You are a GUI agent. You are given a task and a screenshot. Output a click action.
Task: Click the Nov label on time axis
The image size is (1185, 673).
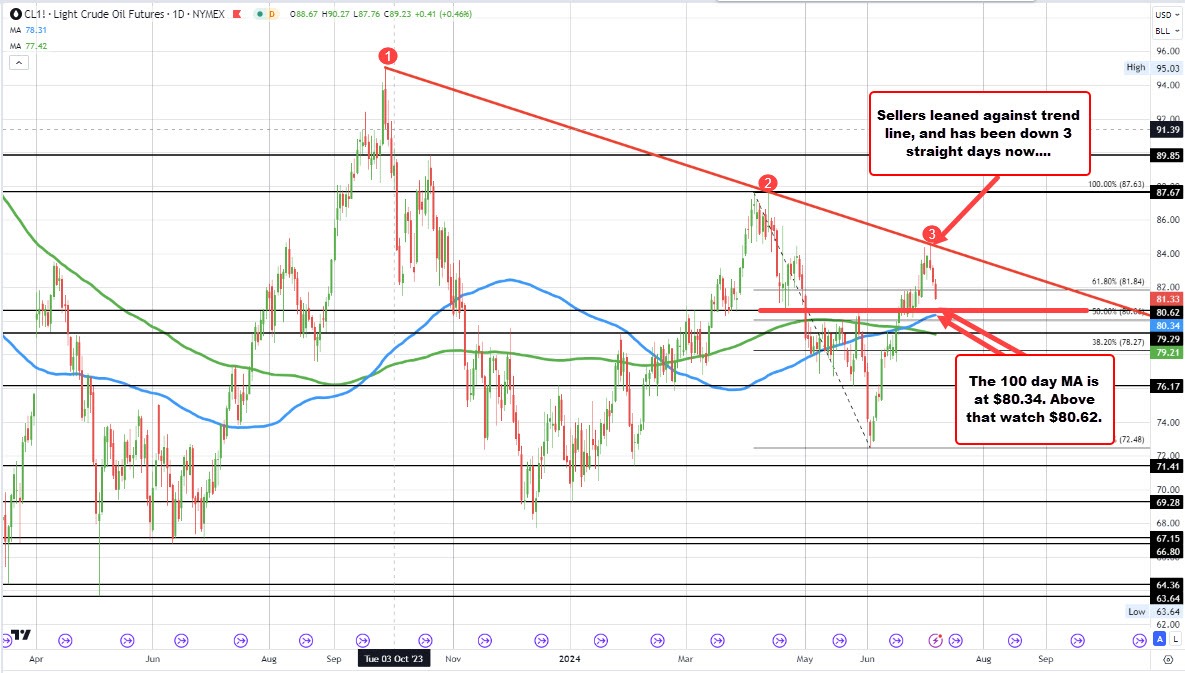[453, 659]
